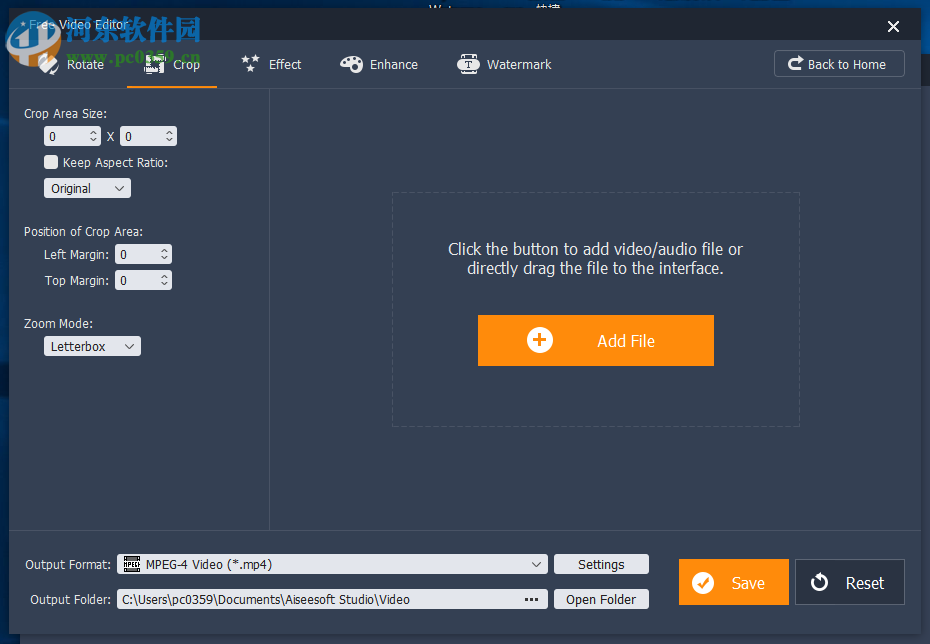Viewport: 930px width, 644px height.
Task: Click the Rotate tool icon
Action: coord(48,63)
